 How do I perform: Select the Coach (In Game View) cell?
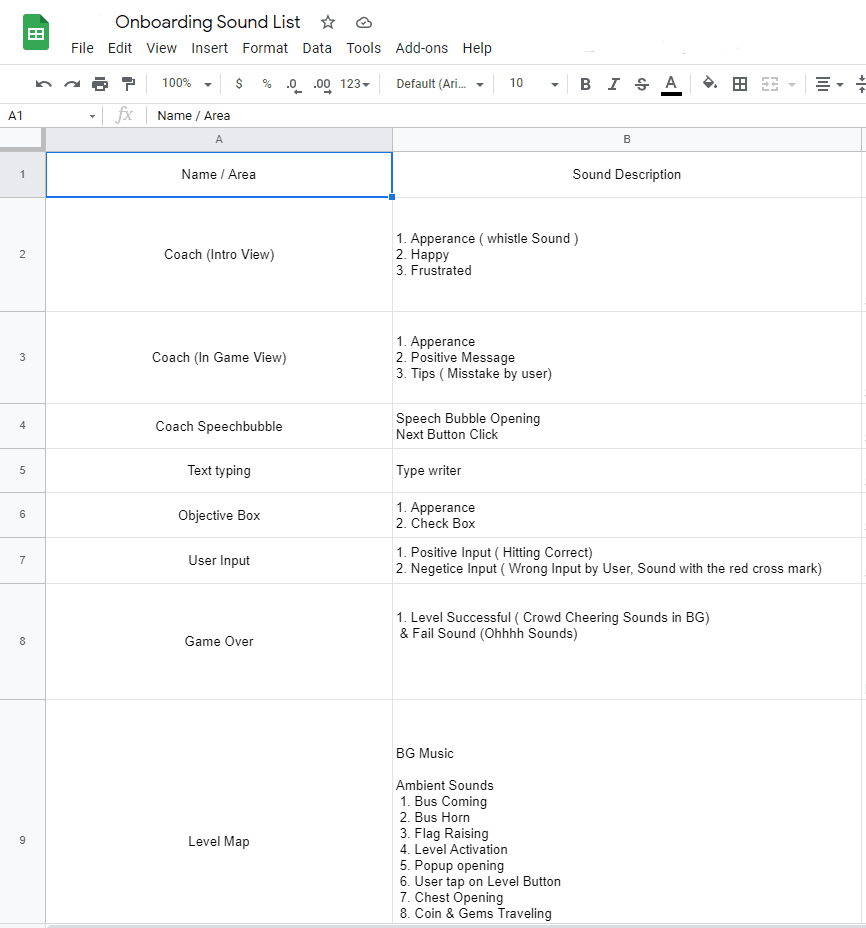click(x=219, y=357)
